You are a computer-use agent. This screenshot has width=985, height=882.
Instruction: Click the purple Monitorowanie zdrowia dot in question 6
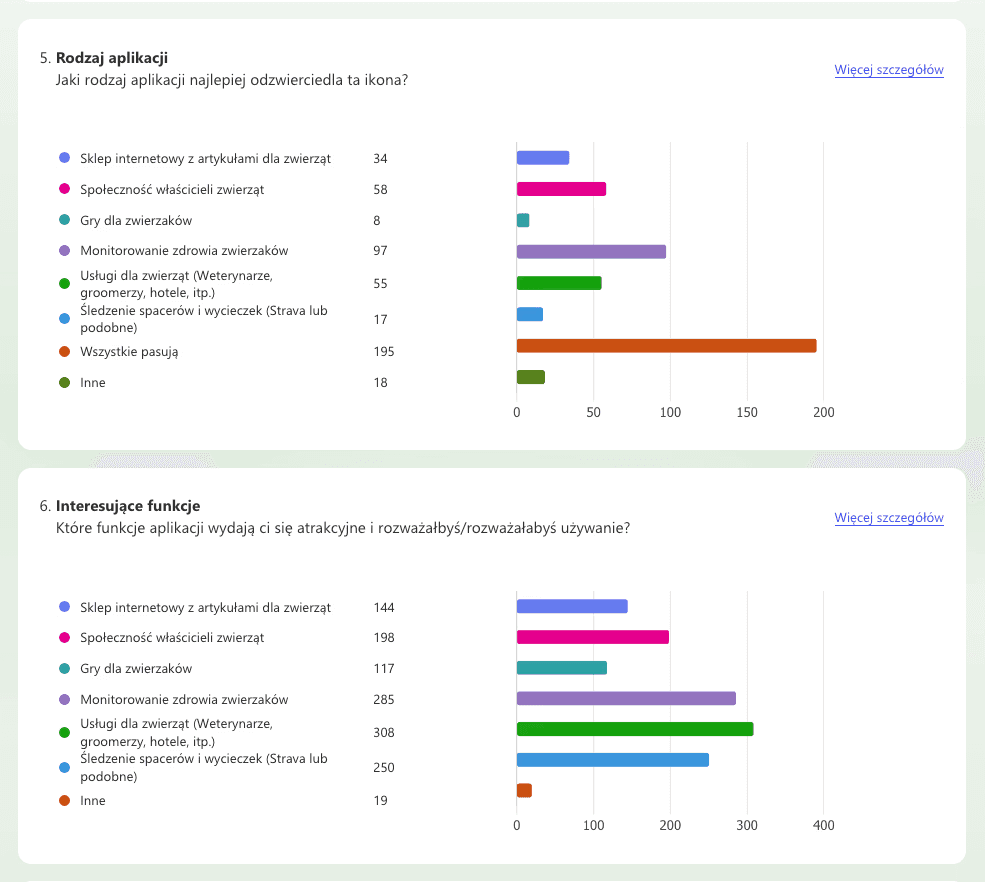click(64, 699)
